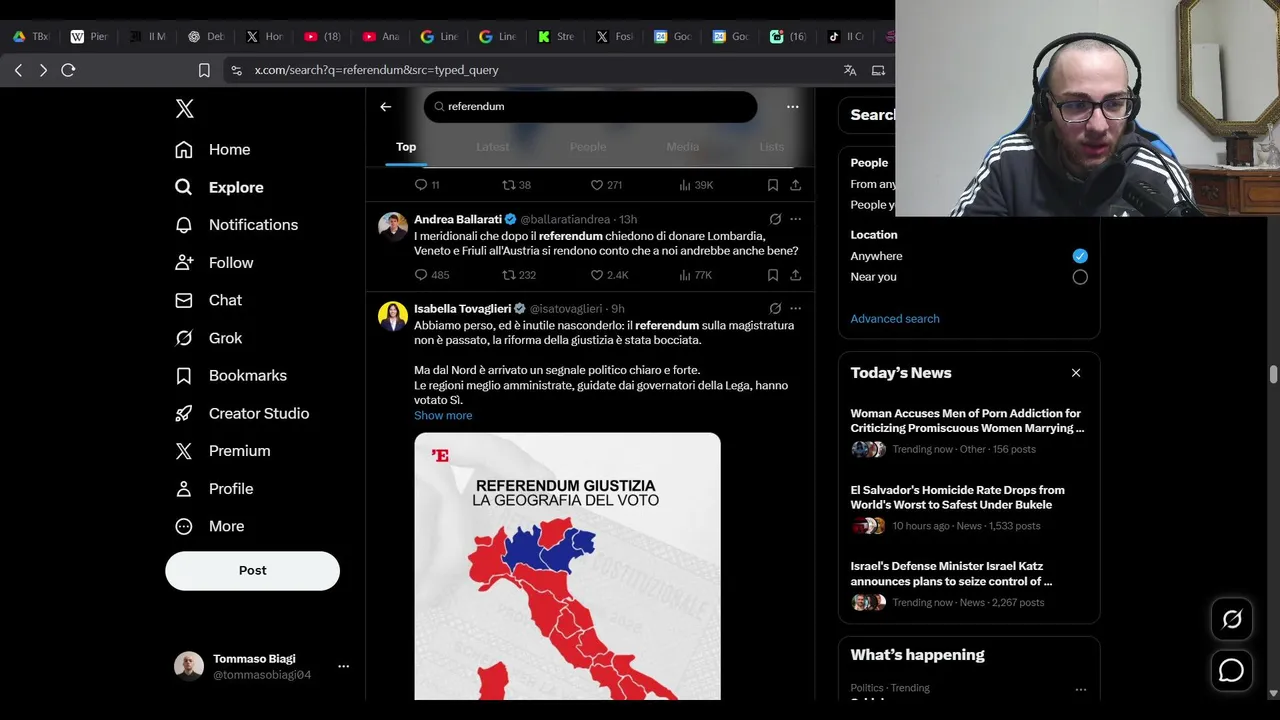Open search options three-dot menu

tap(793, 107)
